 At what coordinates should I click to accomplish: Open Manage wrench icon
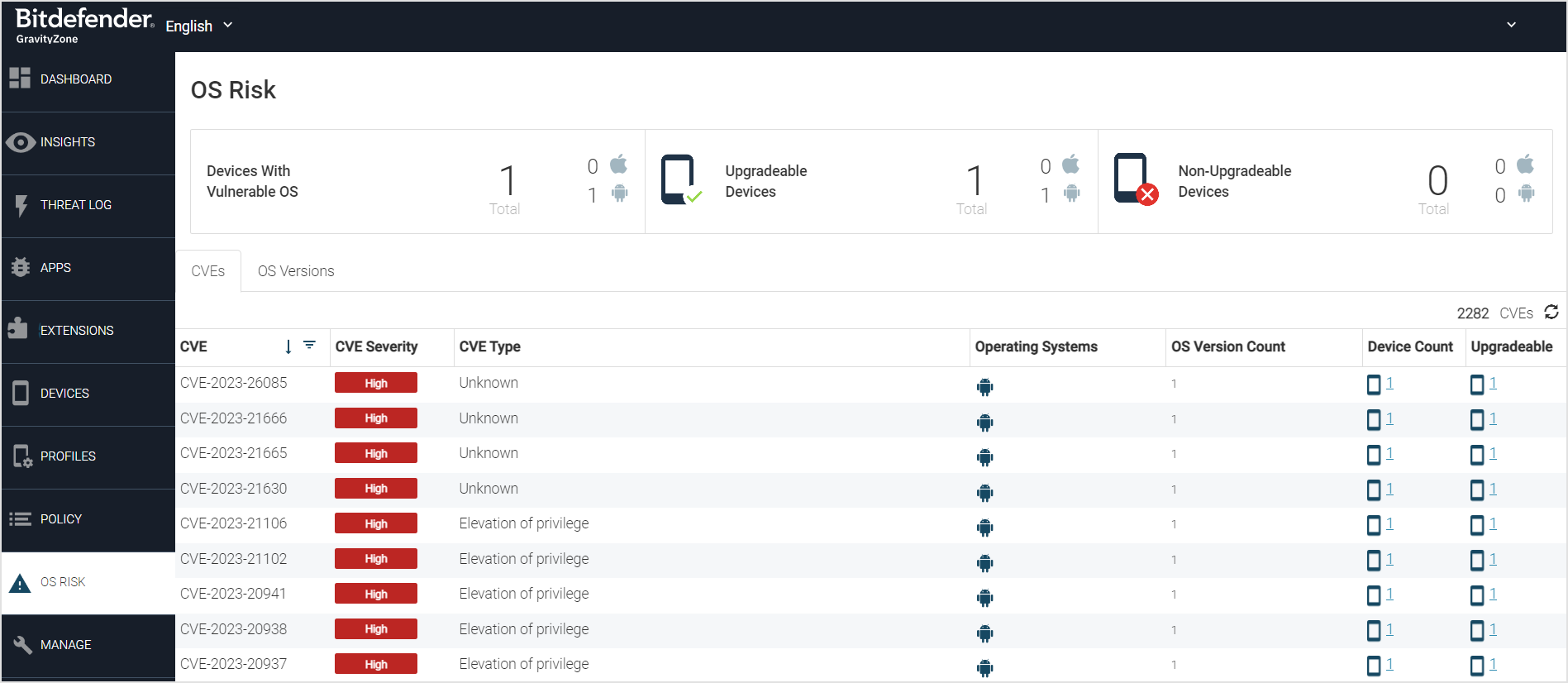22,645
